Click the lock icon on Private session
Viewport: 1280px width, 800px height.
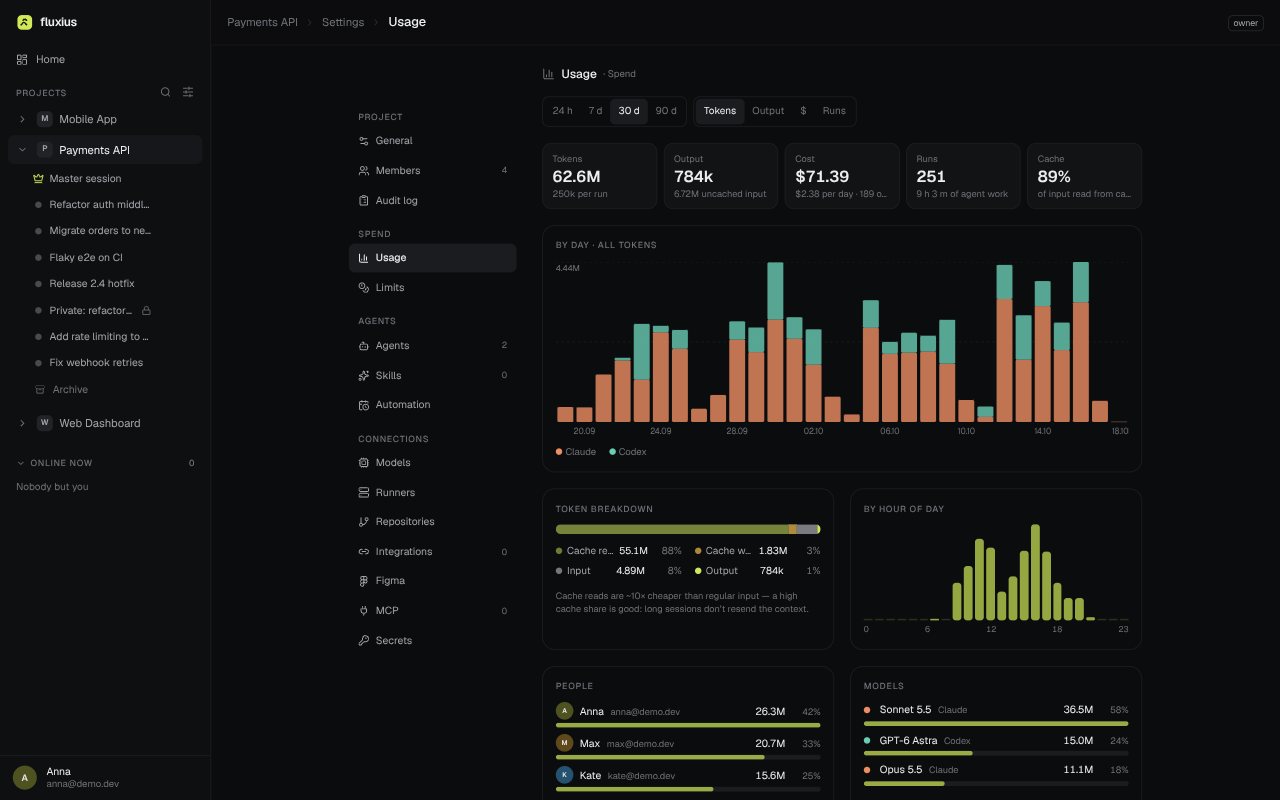(x=146, y=310)
